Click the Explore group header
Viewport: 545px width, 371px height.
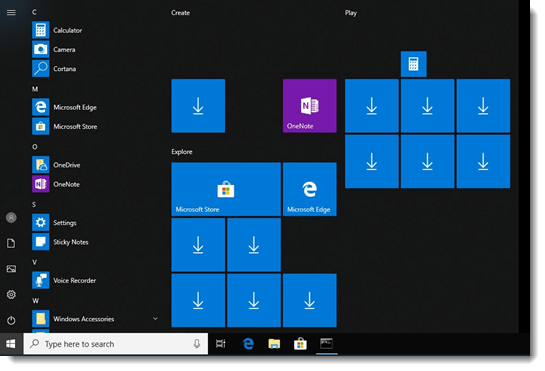coord(182,152)
